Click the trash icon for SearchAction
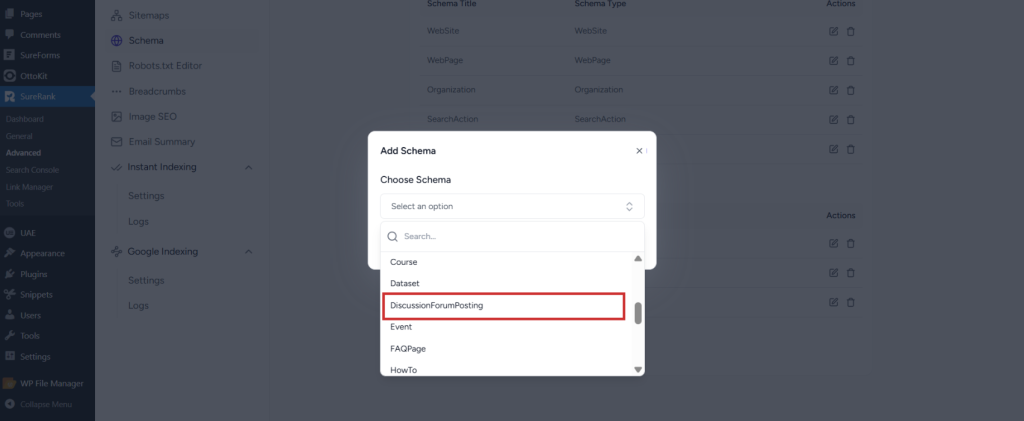Screen dimensions: 1024x421 tap(850, 119)
